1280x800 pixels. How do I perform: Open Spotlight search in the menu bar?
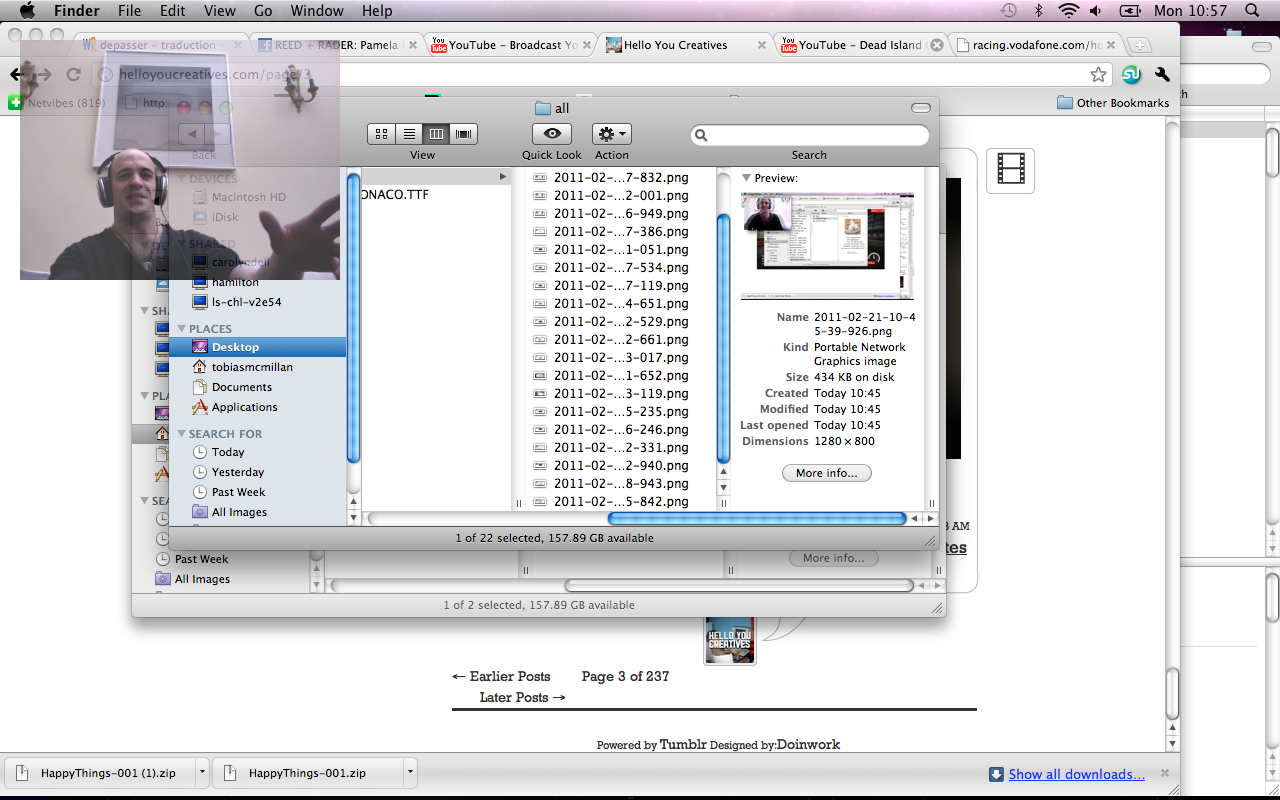click(x=1252, y=11)
